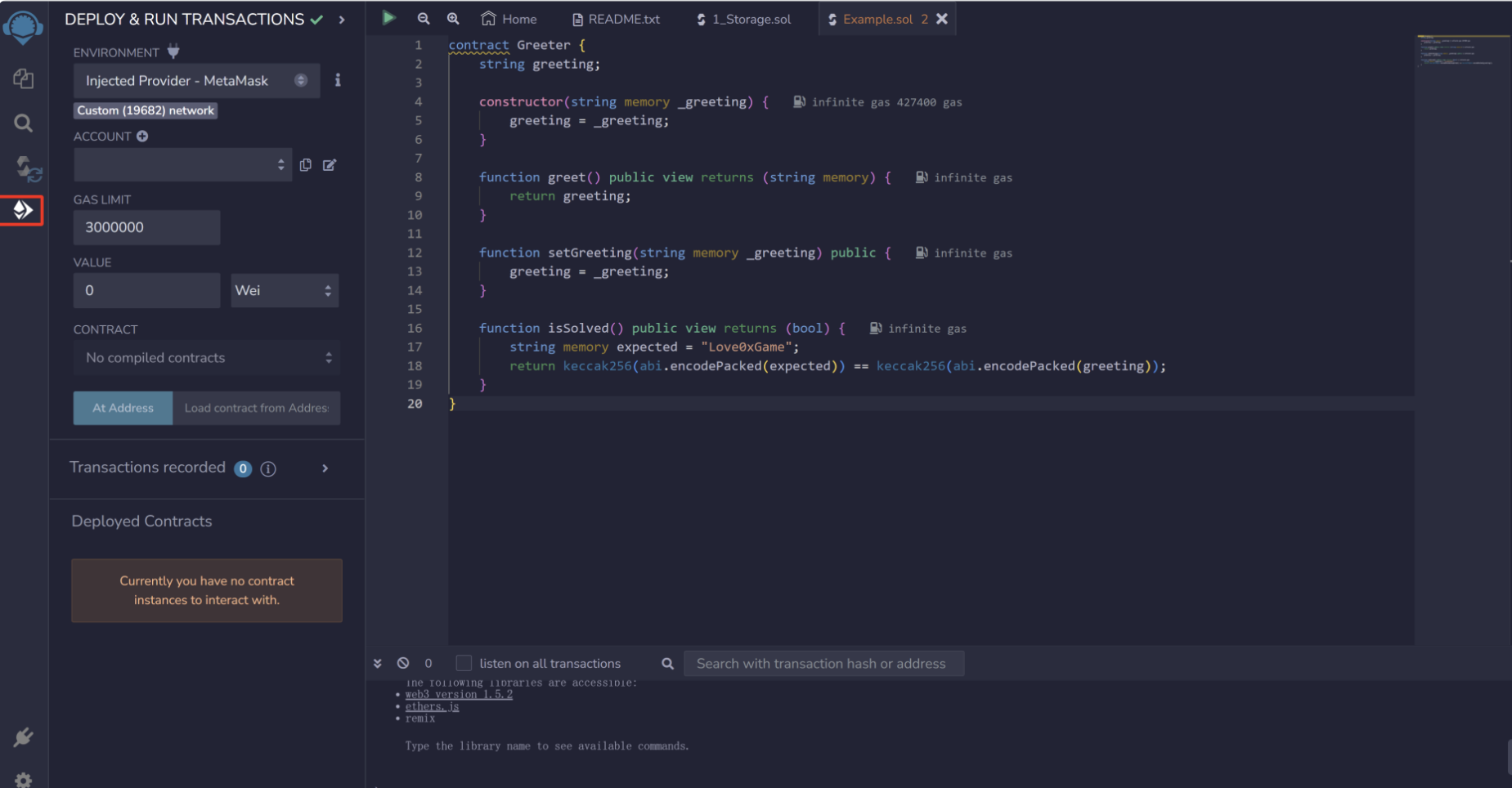
Task: Click the Load contract from Address field
Action: 256,408
